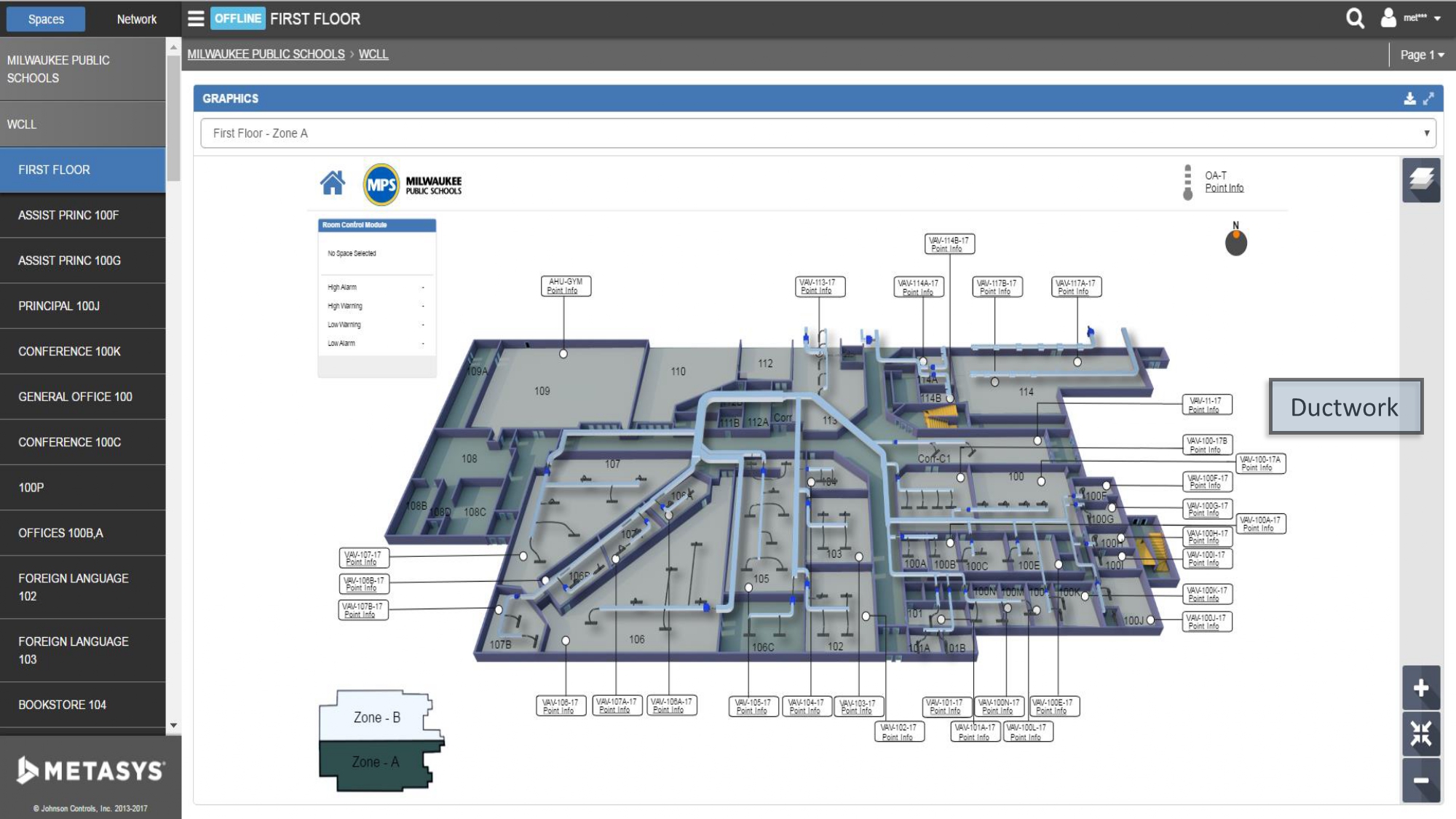
Task: Click the search magnifier icon
Action: [x=1354, y=18]
